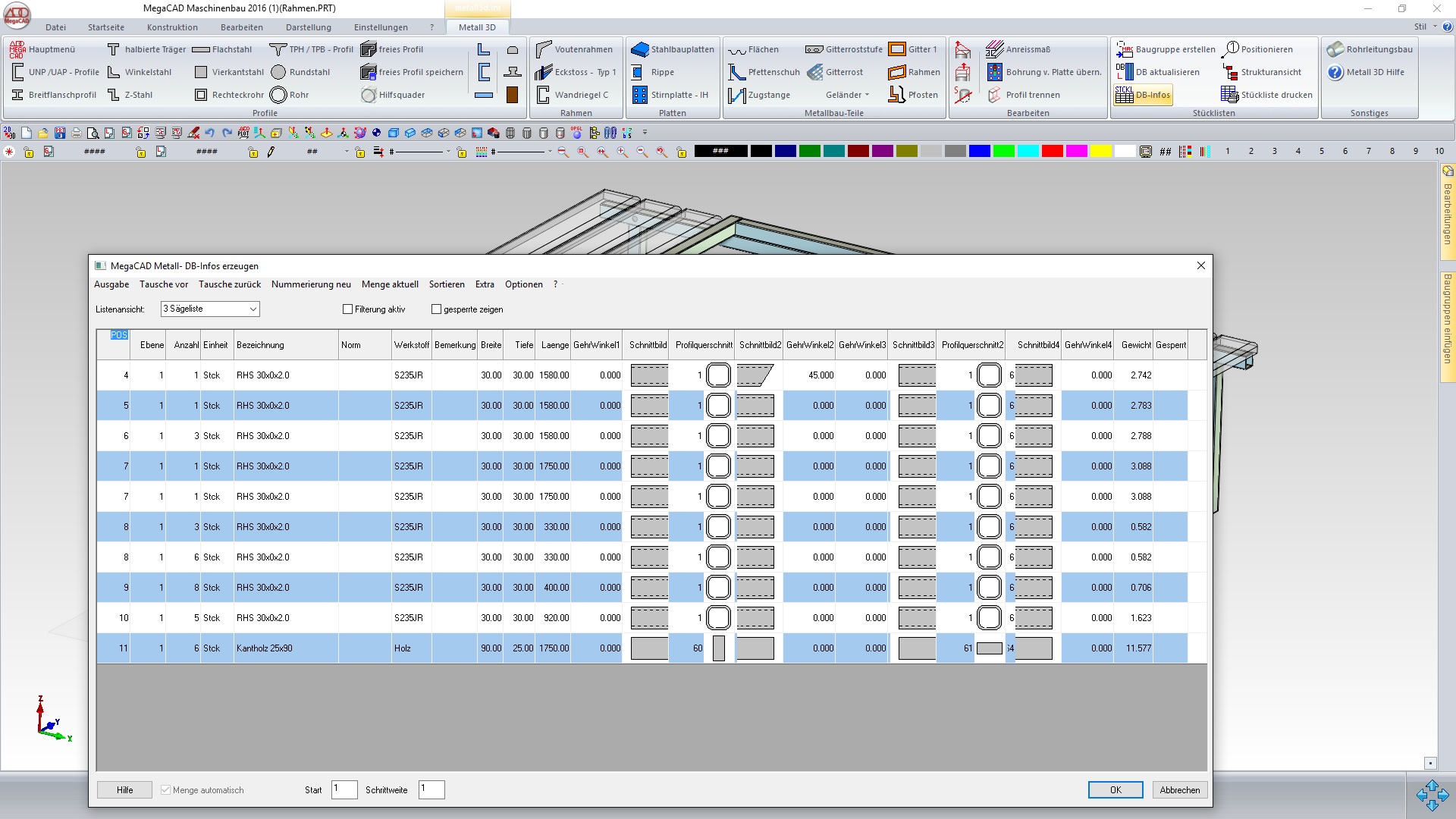The width and height of the screenshot is (1456, 819).
Task: Open Bearbeitungen side panel tab
Action: (1448, 212)
